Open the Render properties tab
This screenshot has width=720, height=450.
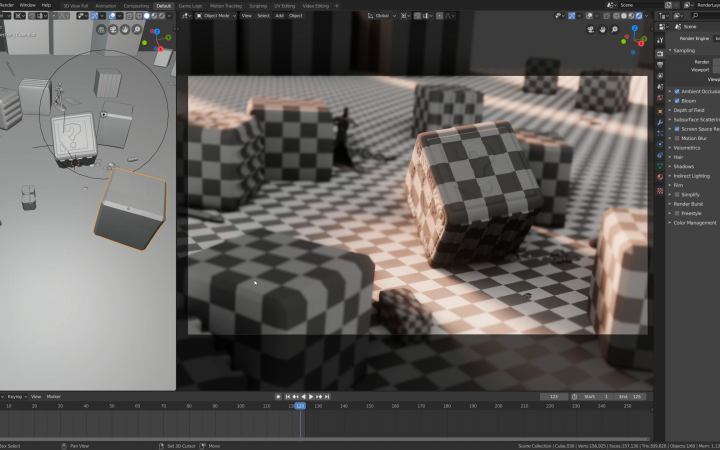pyautogui.click(x=660, y=54)
